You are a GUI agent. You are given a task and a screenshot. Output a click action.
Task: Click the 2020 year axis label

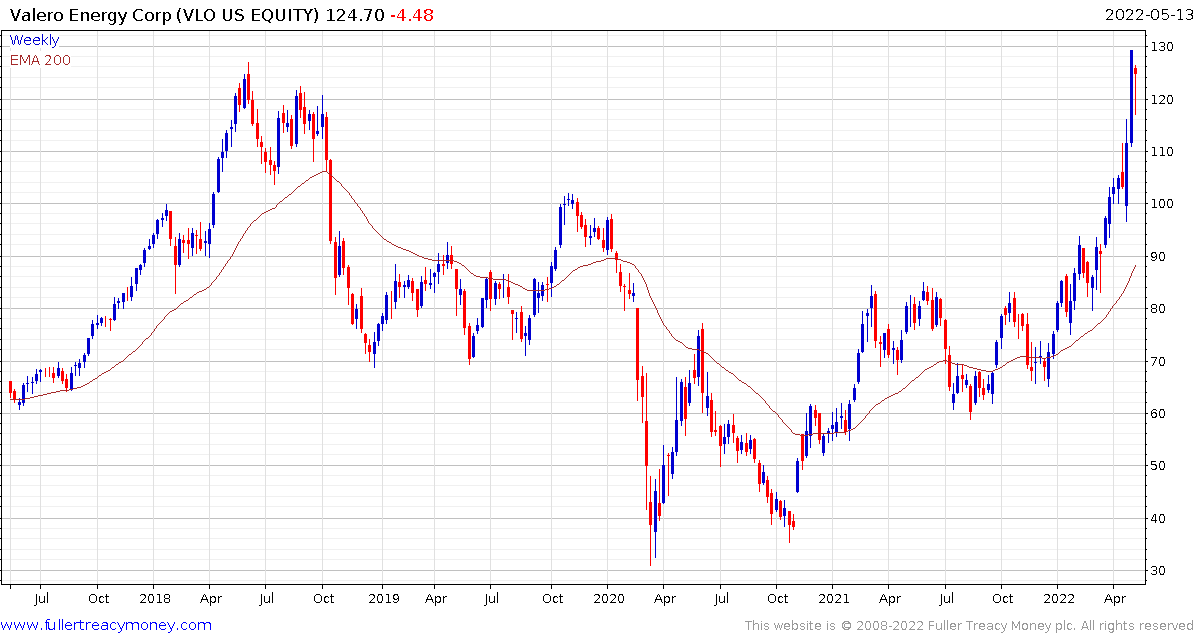(608, 599)
